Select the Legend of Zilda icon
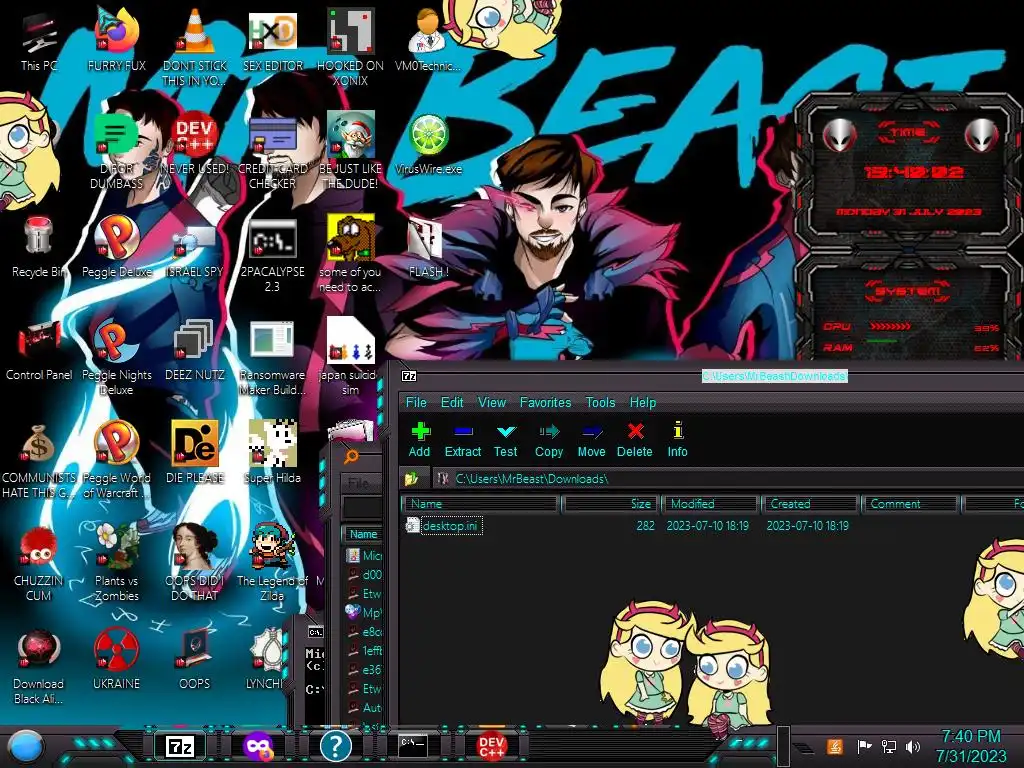The width and height of the screenshot is (1024, 768). pyautogui.click(x=273, y=562)
